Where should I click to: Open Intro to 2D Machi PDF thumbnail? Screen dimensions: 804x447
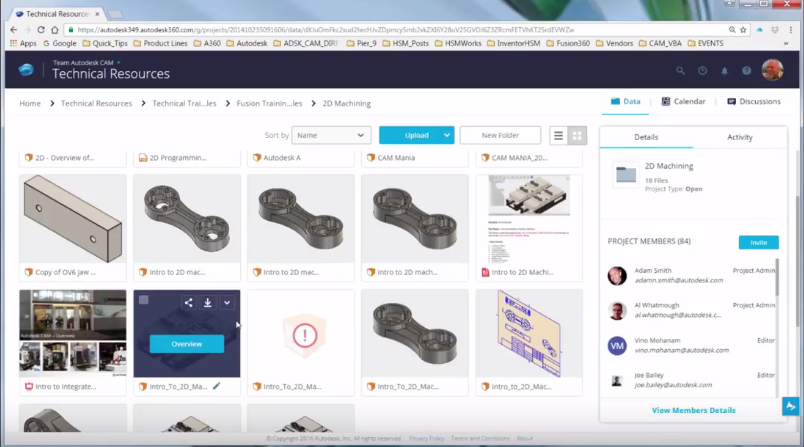click(x=529, y=219)
